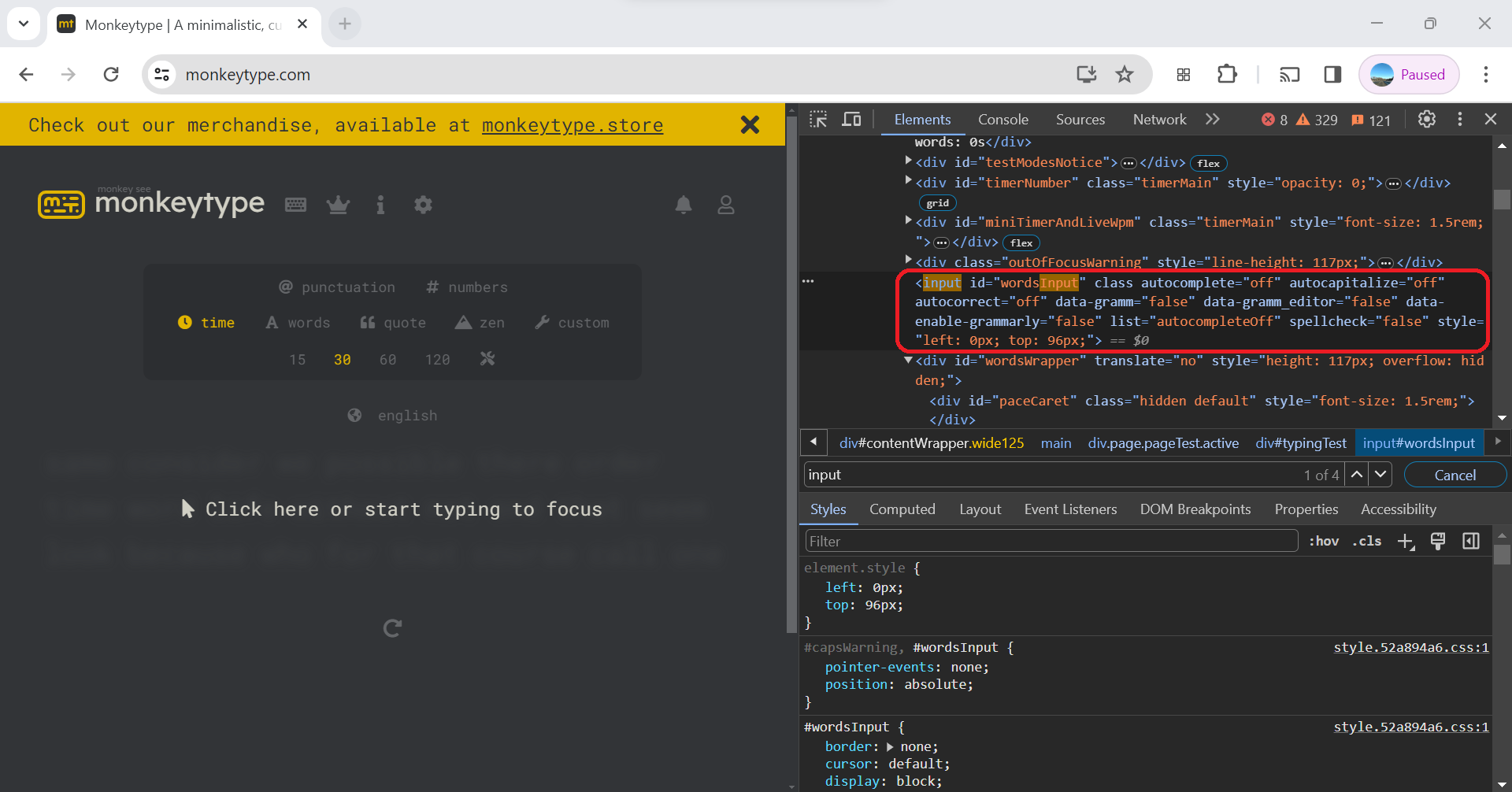Select the words test mode
Viewport: 1512px width, 792px height.
click(x=298, y=323)
